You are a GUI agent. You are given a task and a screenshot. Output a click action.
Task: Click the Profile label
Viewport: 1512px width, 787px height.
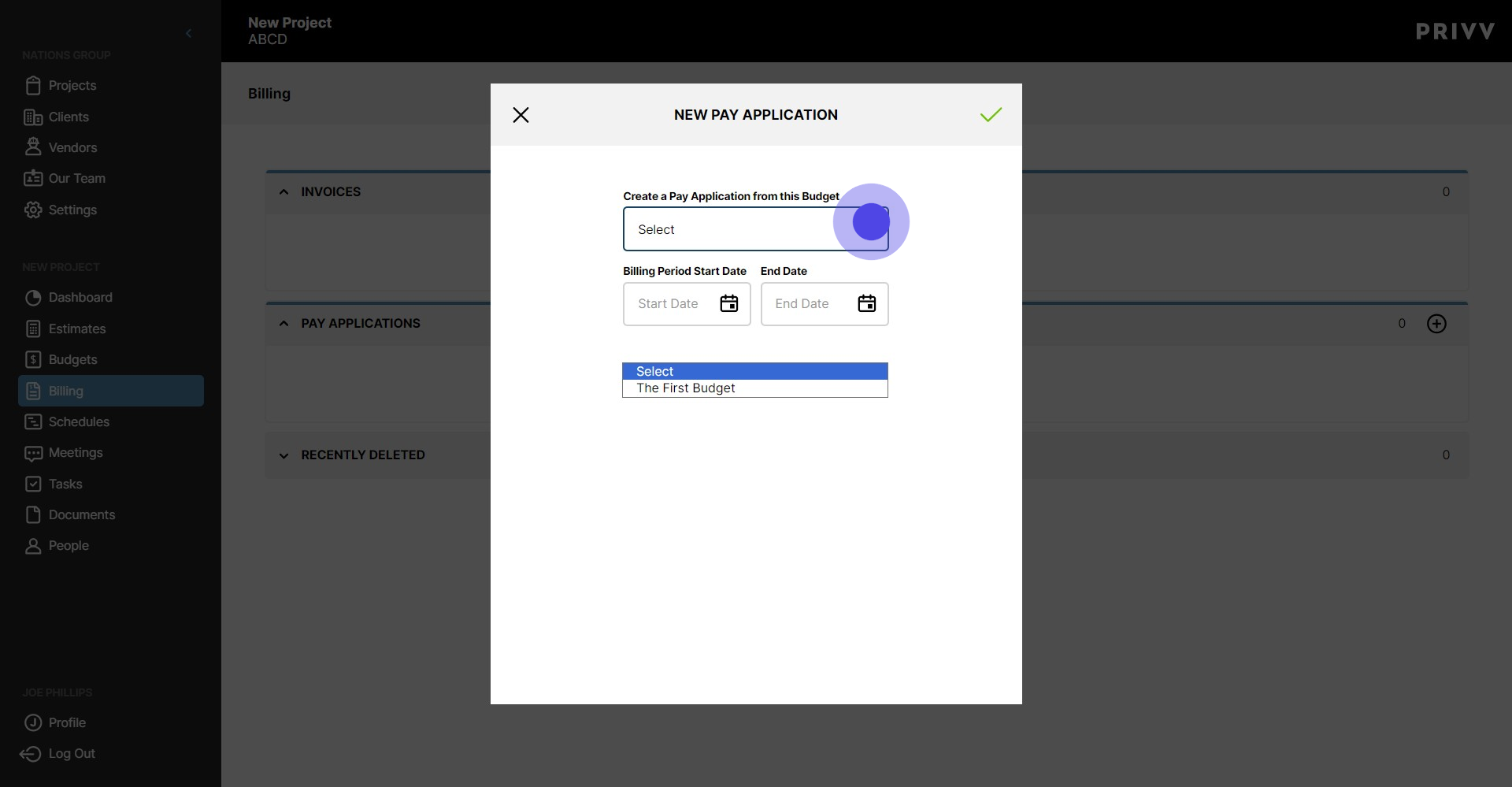(x=67, y=722)
